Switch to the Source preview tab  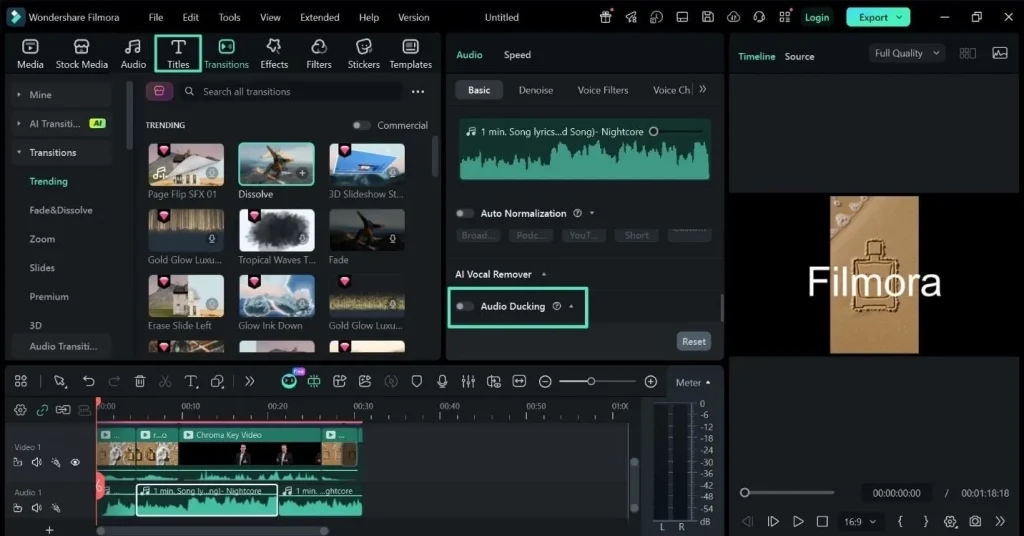click(x=799, y=57)
